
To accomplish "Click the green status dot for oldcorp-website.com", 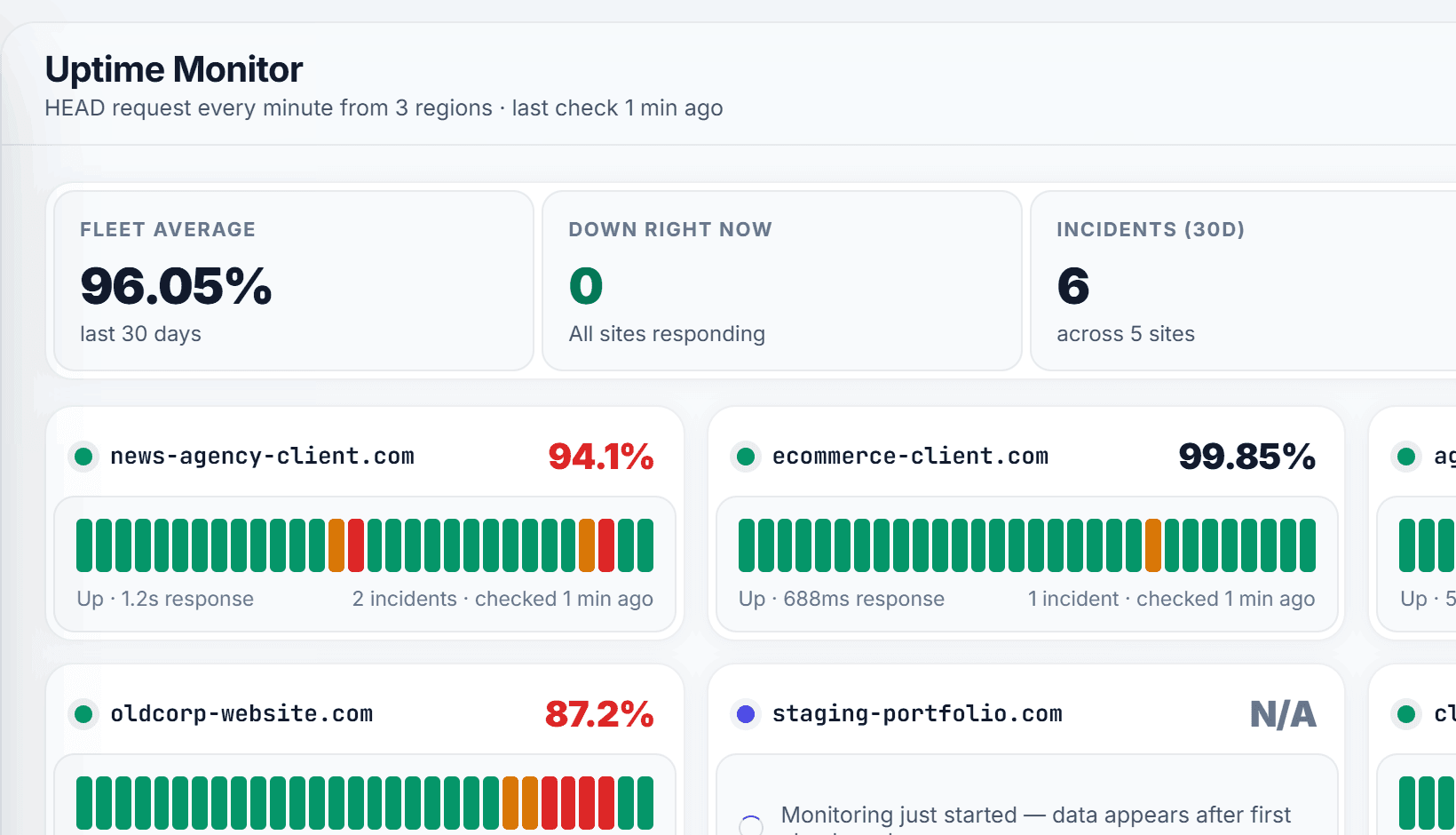I will click(x=84, y=714).
